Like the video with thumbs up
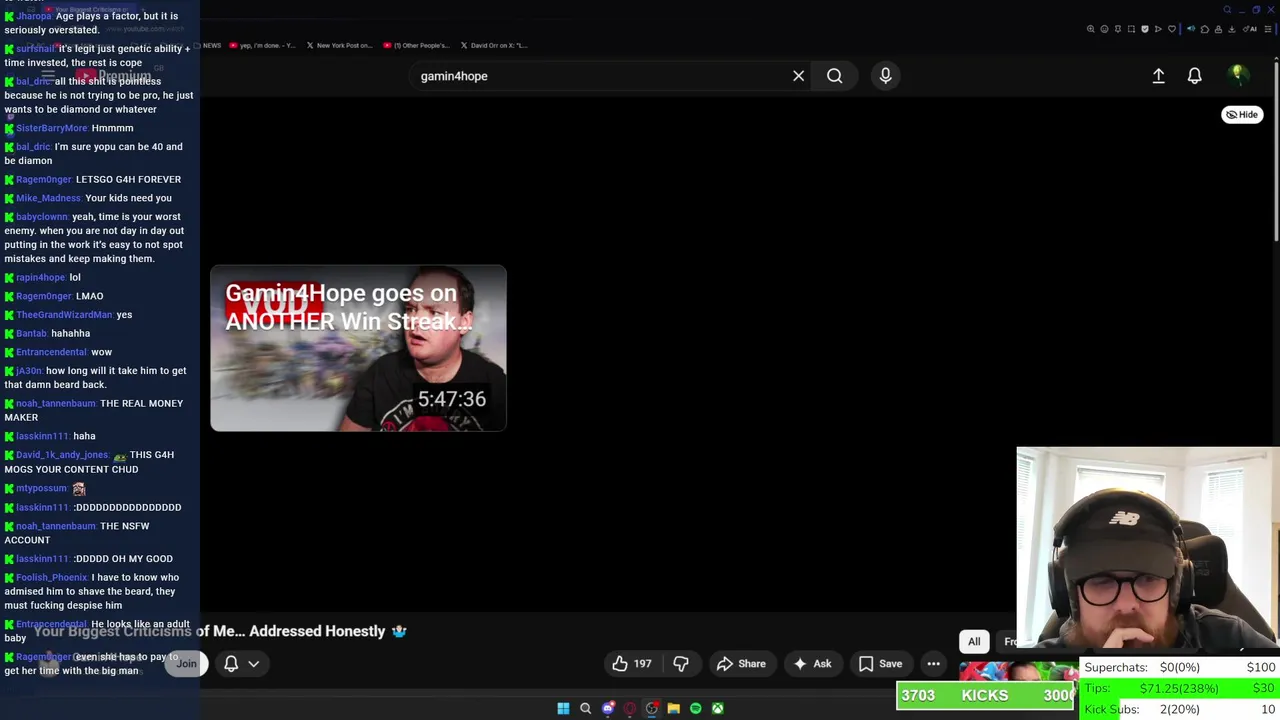The height and width of the screenshot is (720, 1280). point(631,663)
